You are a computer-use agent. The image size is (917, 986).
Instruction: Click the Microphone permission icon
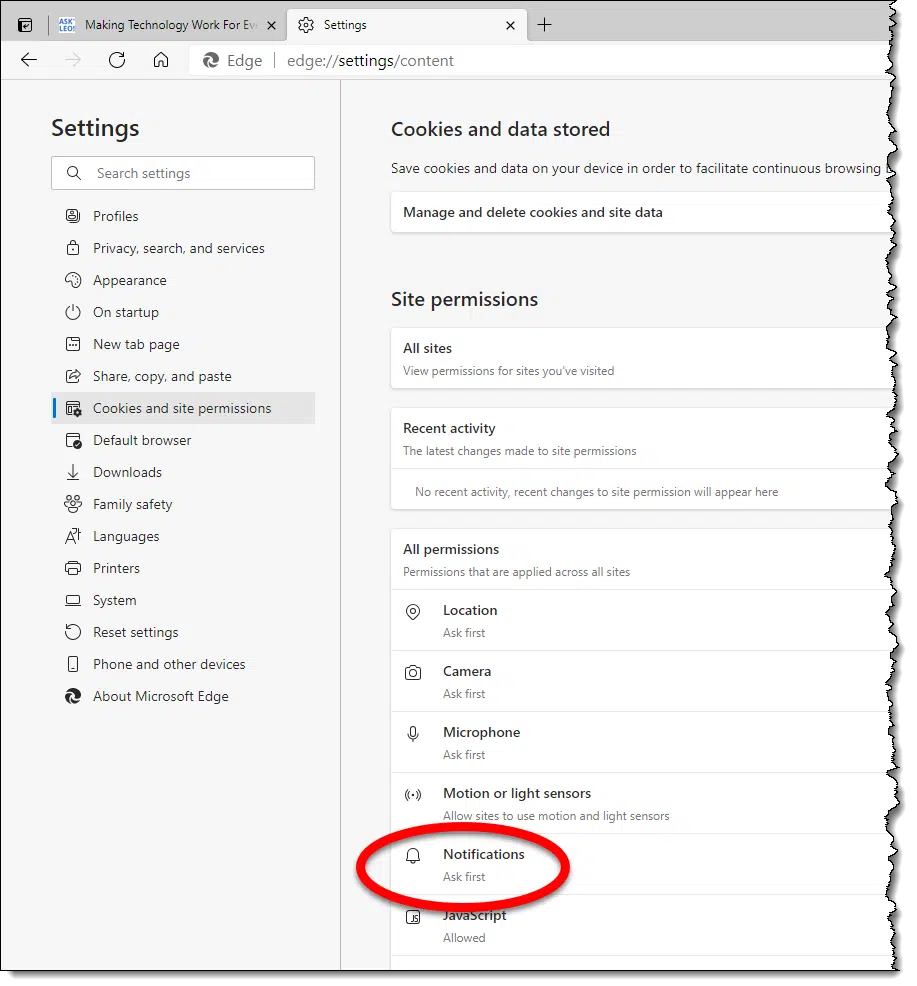coord(413,734)
